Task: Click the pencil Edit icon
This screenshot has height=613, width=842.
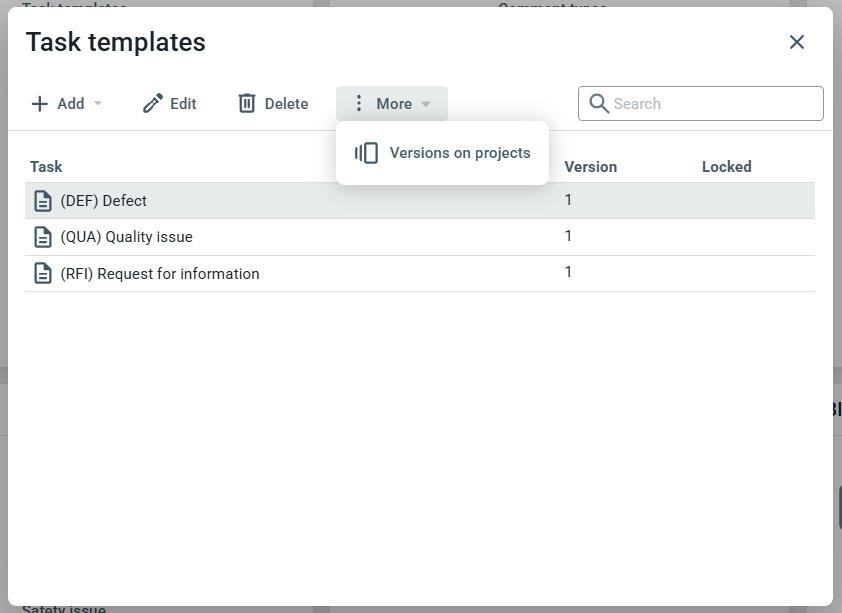Action: (x=153, y=104)
